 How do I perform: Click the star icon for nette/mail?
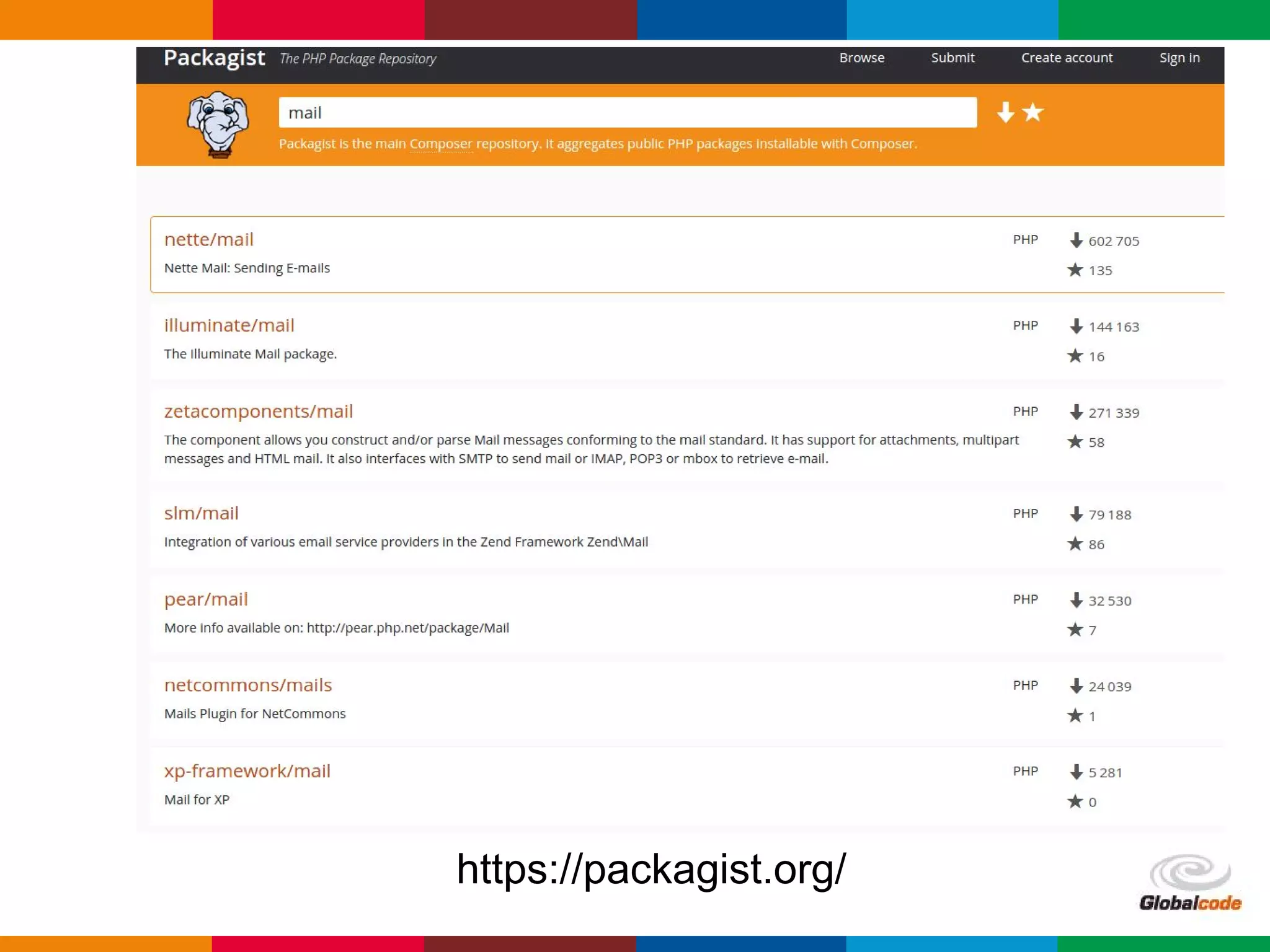coord(1075,270)
